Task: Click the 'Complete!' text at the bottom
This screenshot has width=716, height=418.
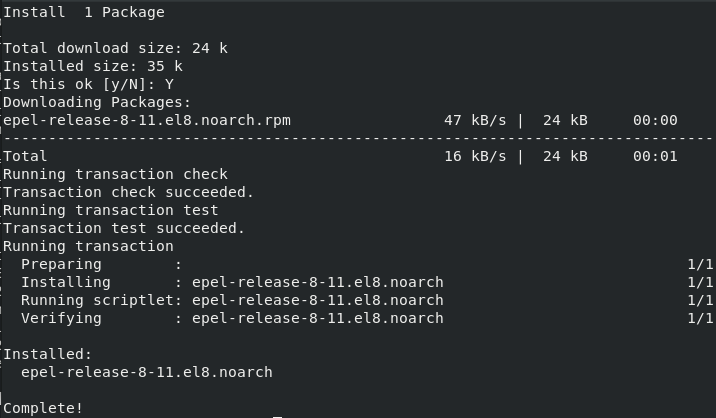Action: coord(43,408)
